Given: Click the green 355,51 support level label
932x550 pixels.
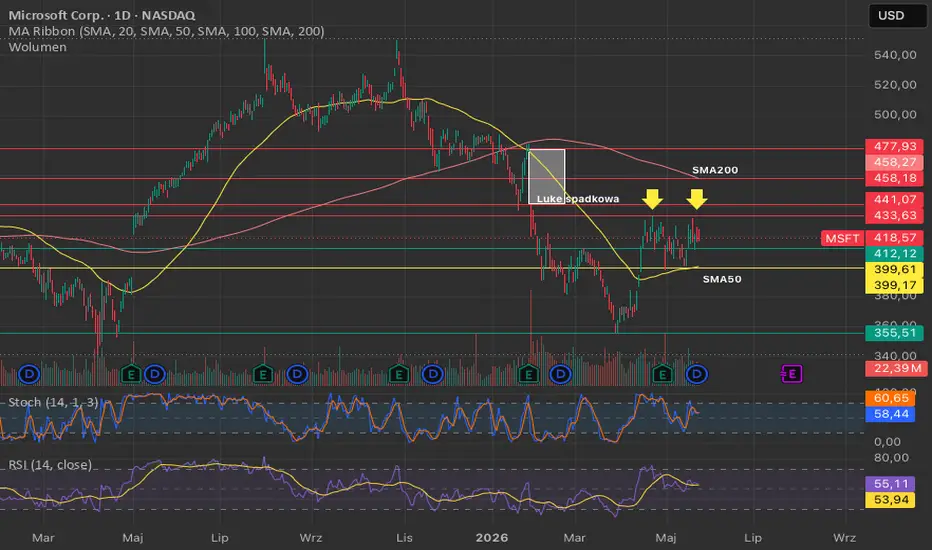Looking at the screenshot, I should (895, 333).
